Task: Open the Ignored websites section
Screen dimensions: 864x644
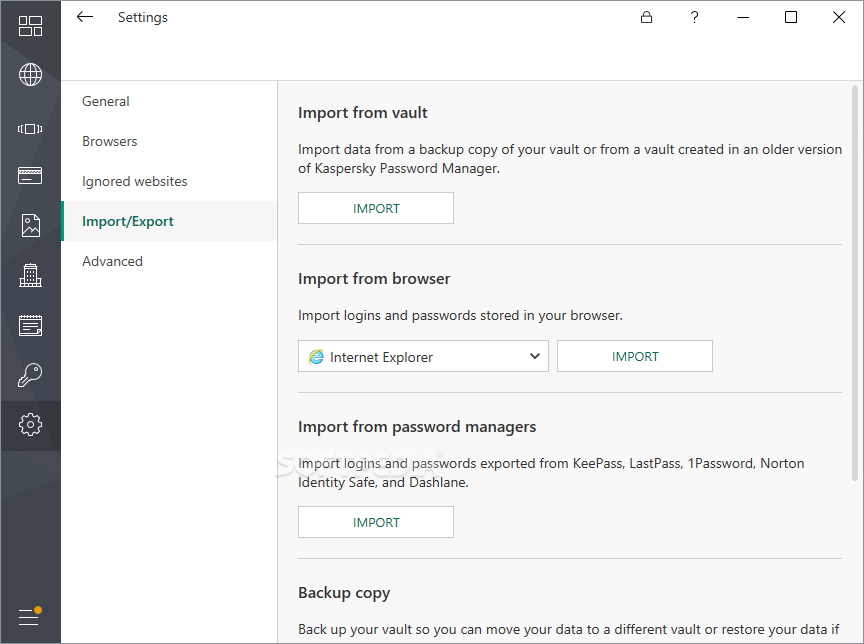Action: (169, 181)
